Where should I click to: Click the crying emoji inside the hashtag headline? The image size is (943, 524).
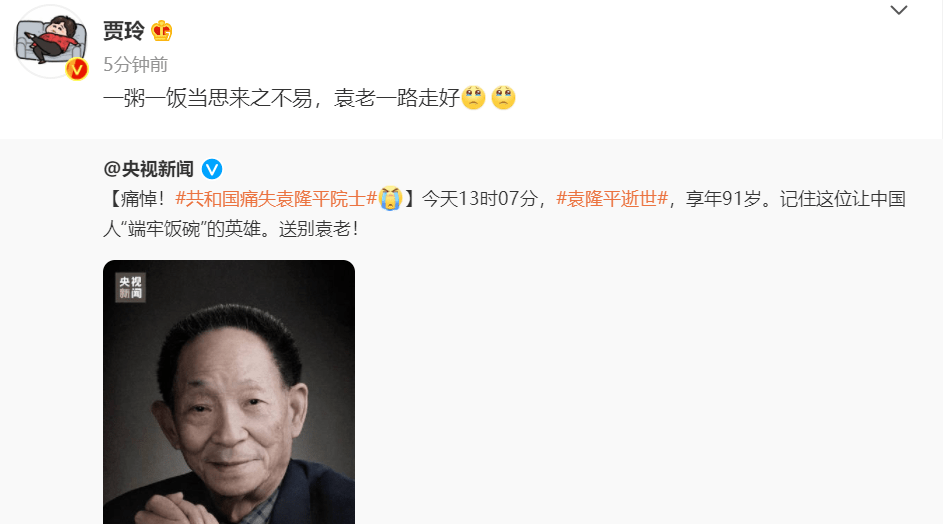coord(390,199)
